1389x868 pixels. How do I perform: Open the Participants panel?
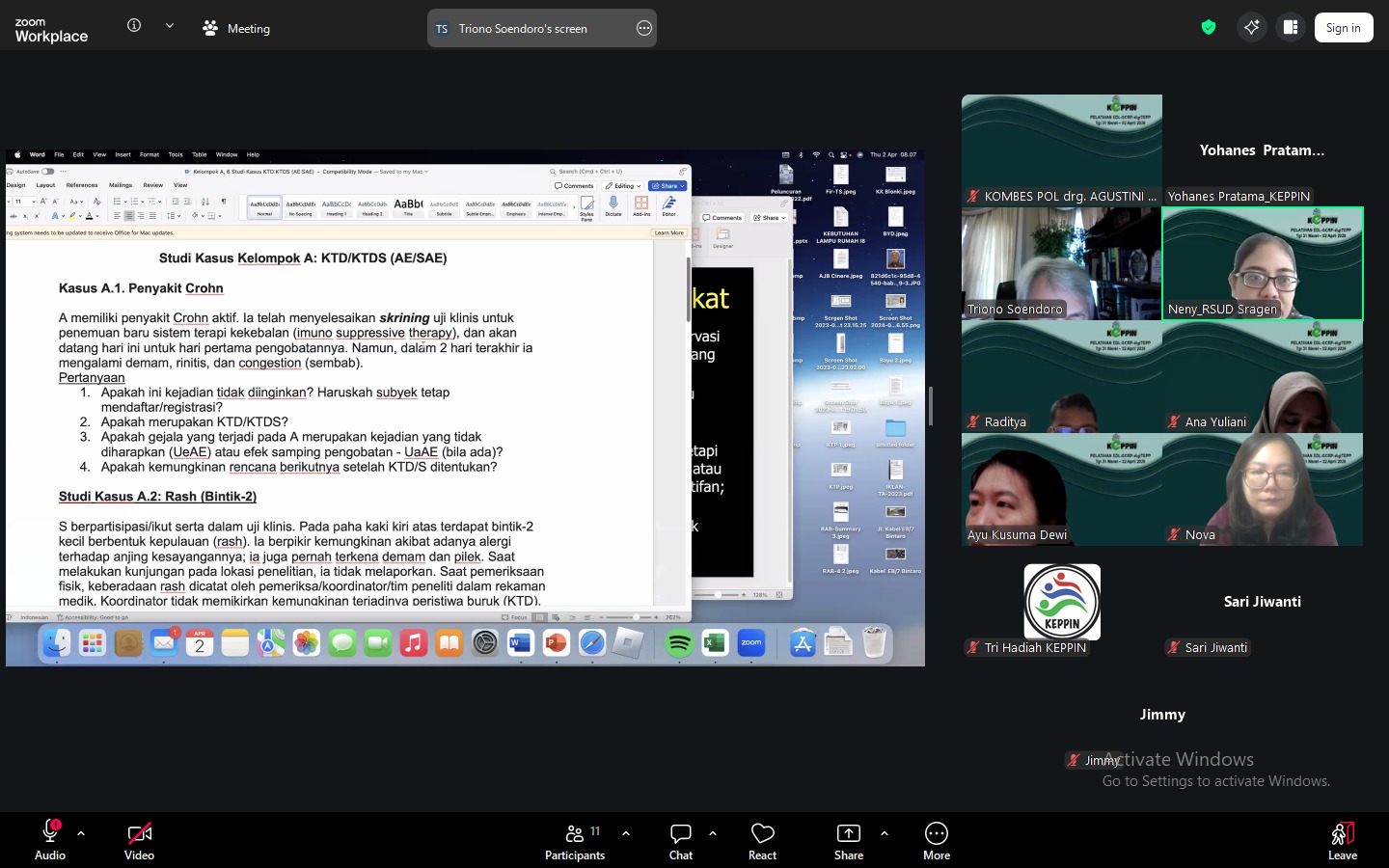575,839
